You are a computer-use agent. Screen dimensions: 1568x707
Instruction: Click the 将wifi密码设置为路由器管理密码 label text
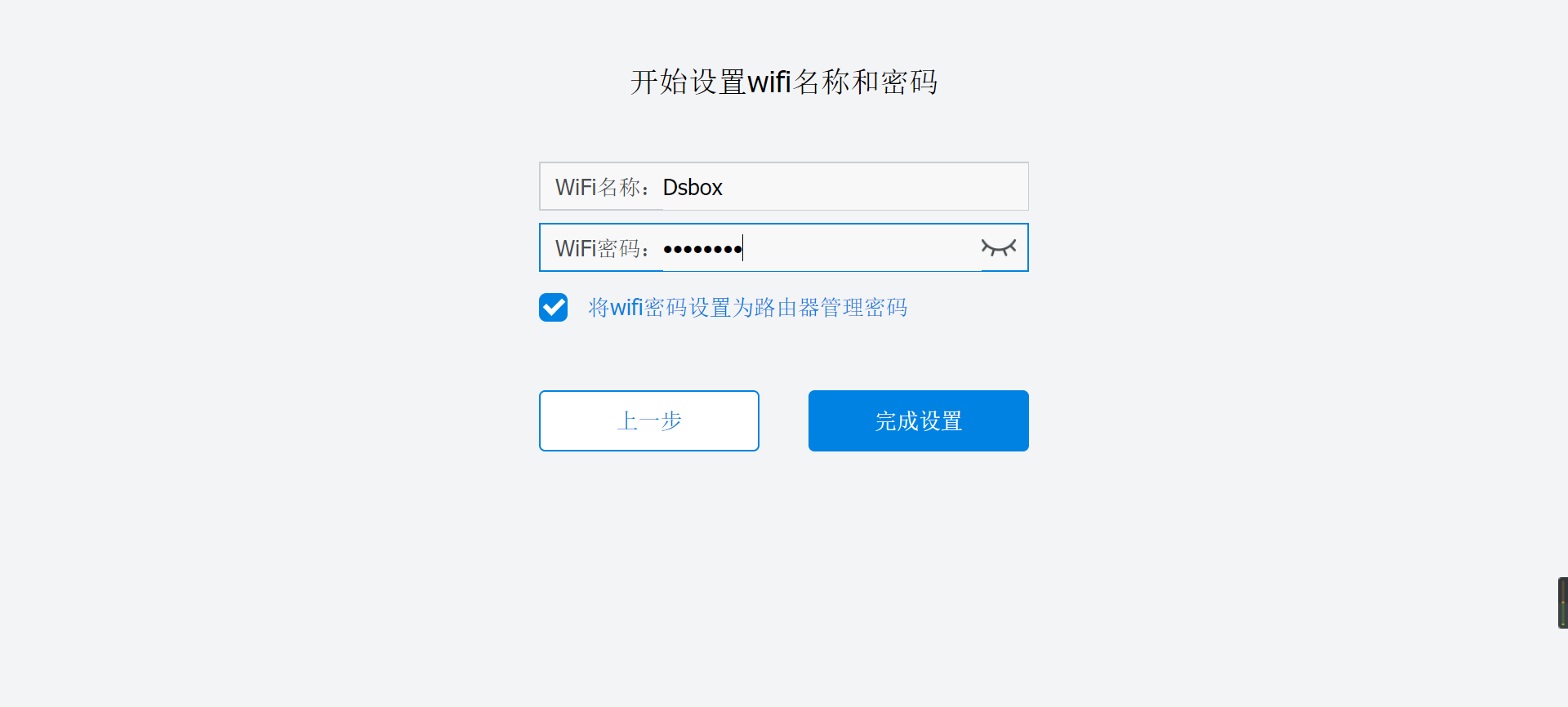747,308
